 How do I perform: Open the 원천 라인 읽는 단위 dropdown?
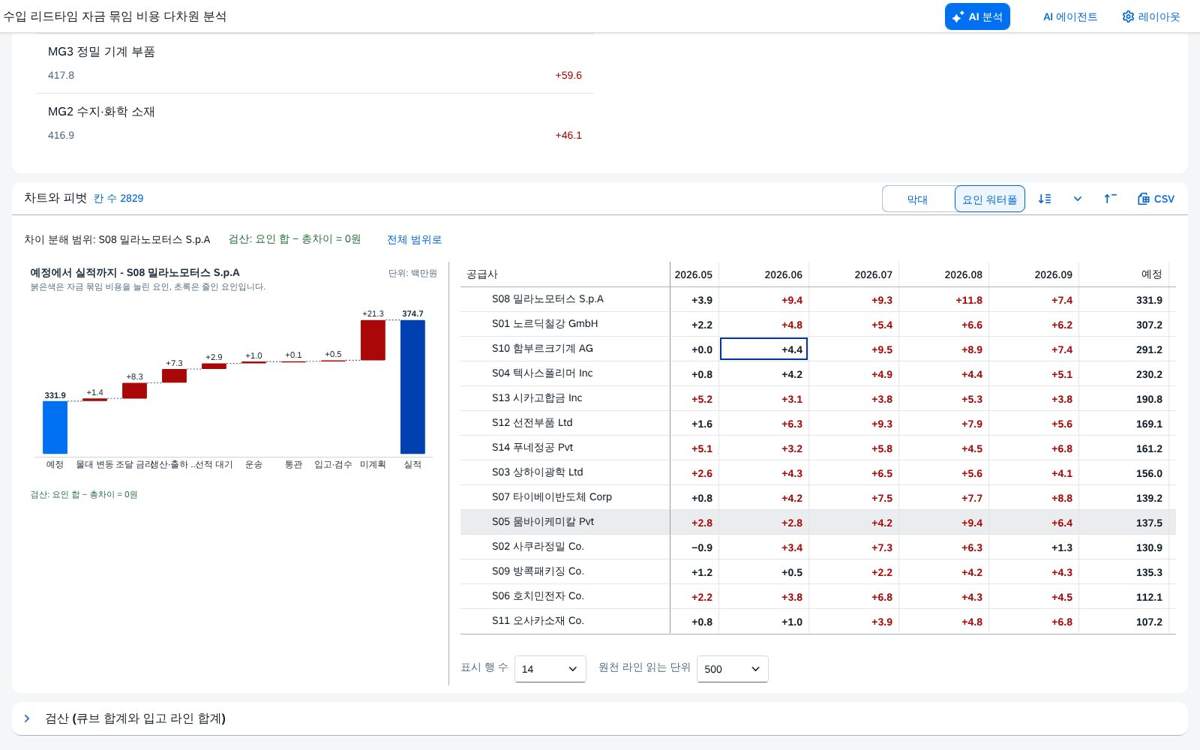pyautogui.click(x=732, y=668)
